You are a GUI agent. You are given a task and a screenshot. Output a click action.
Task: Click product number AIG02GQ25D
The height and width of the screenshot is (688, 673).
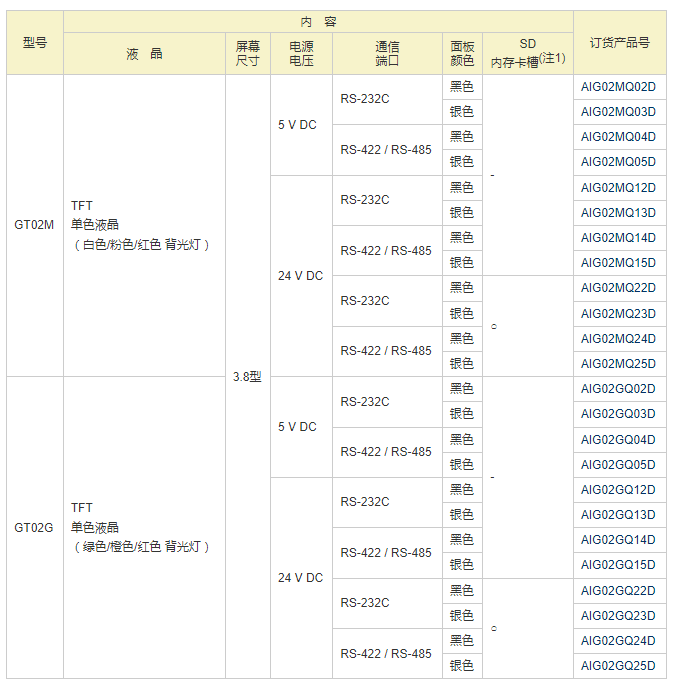(618, 666)
